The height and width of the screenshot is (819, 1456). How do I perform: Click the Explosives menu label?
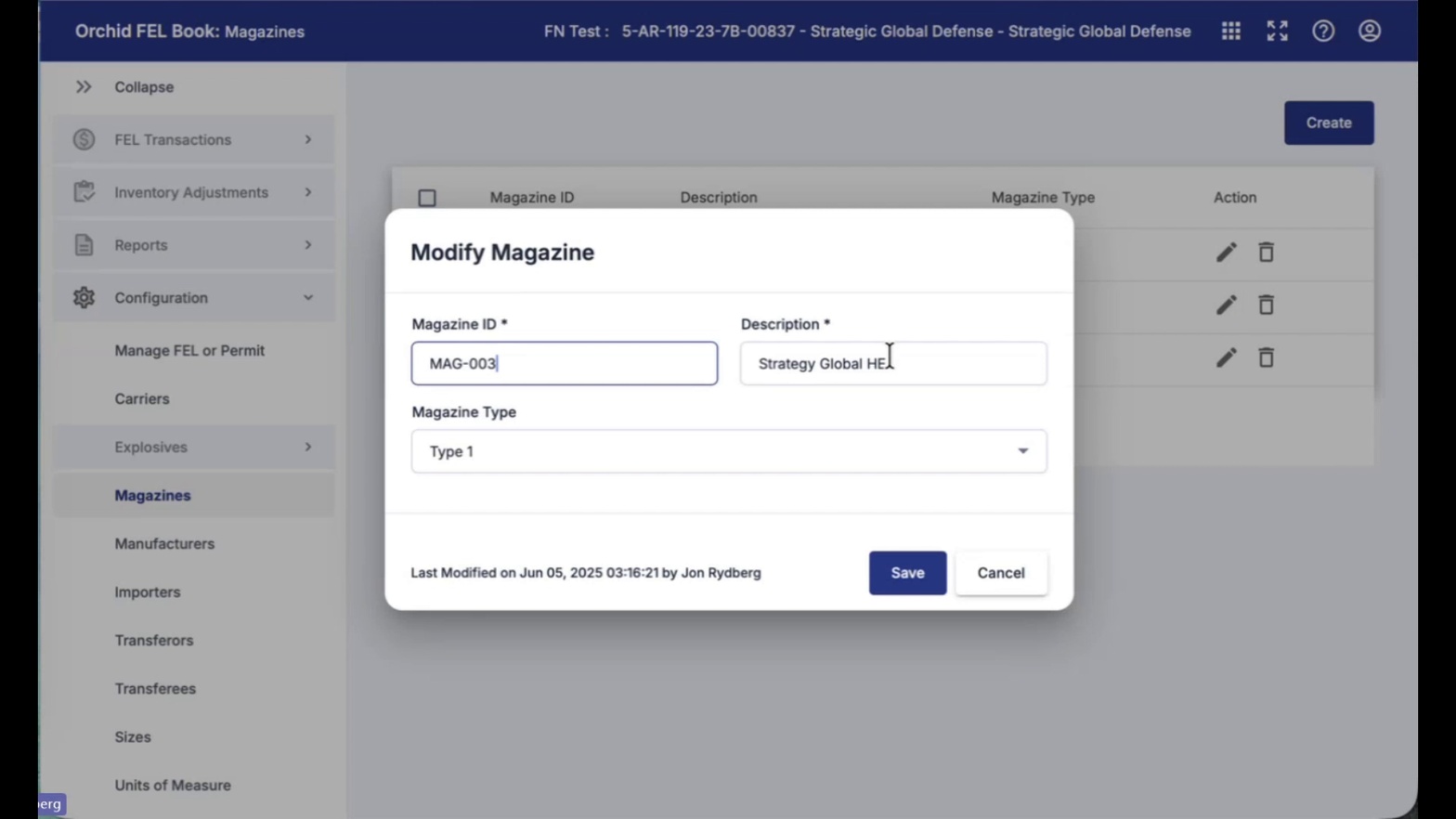(x=150, y=447)
